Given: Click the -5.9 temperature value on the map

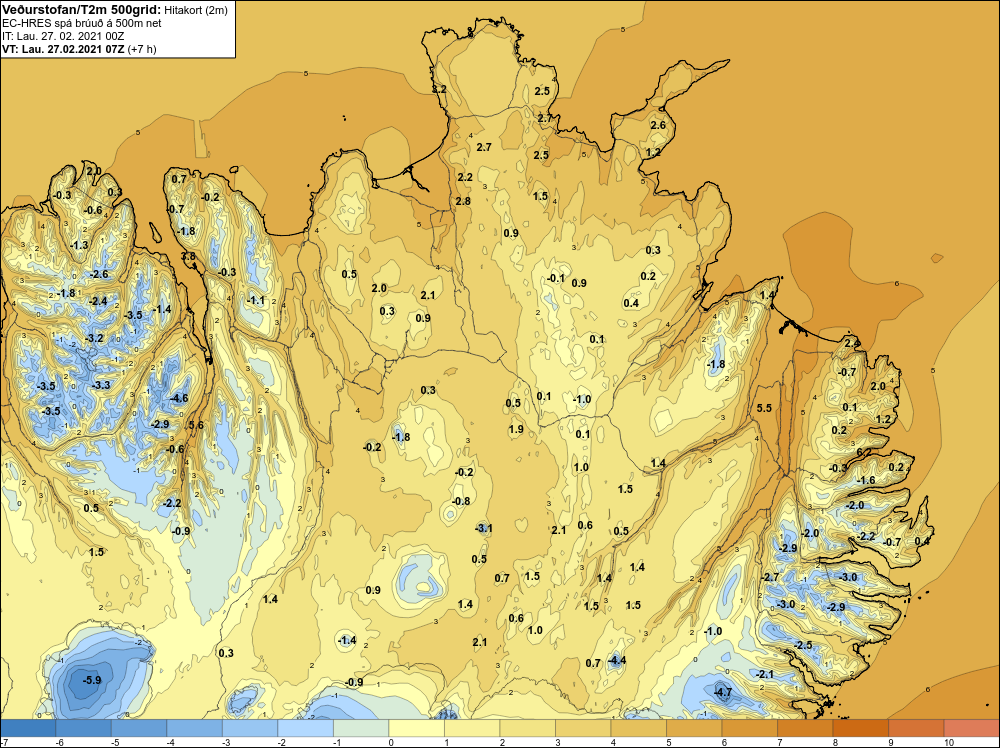Looking at the screenshot, I should click(92, 680).
